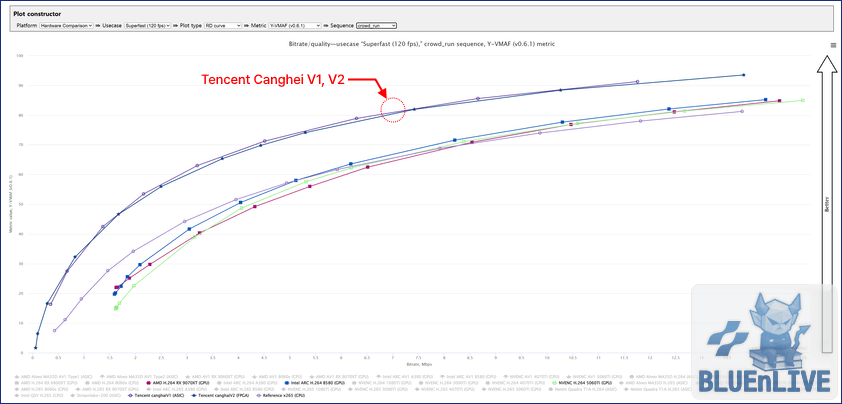Toggle Netint Quadra T1A H.264 (ASIC) legend entry
Image resolution: width=842 pixels, height=404 pixels.
tap(583, 389)
